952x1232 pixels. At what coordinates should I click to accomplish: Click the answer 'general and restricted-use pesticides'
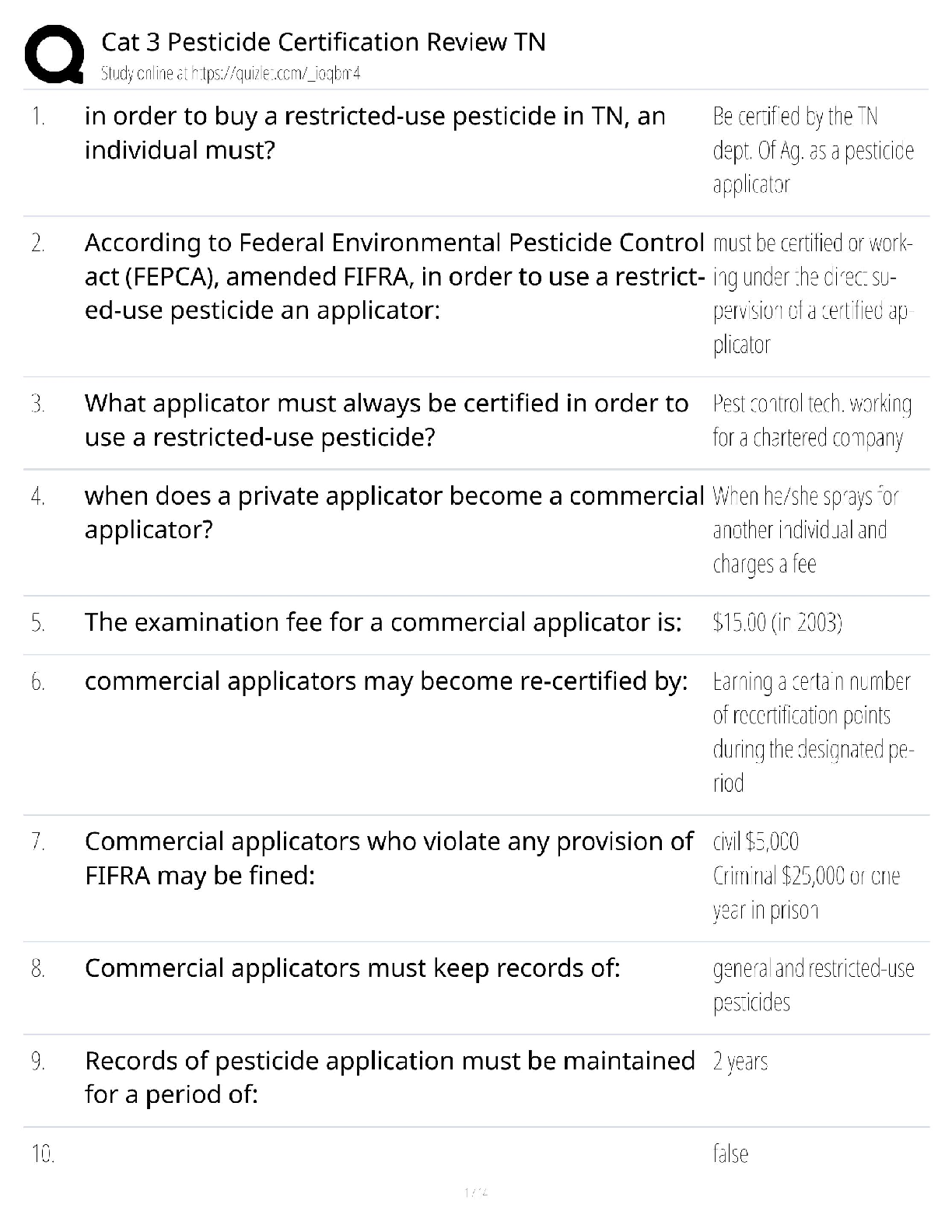point(813,985)
